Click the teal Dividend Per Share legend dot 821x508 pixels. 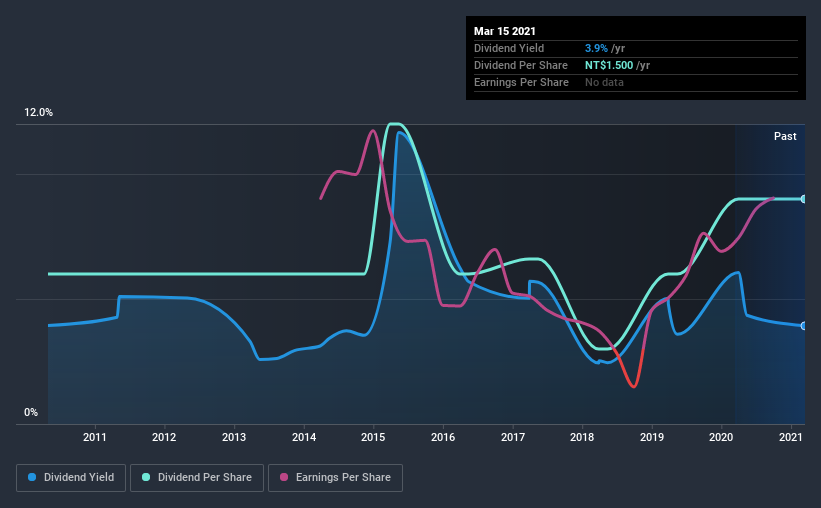146,477
